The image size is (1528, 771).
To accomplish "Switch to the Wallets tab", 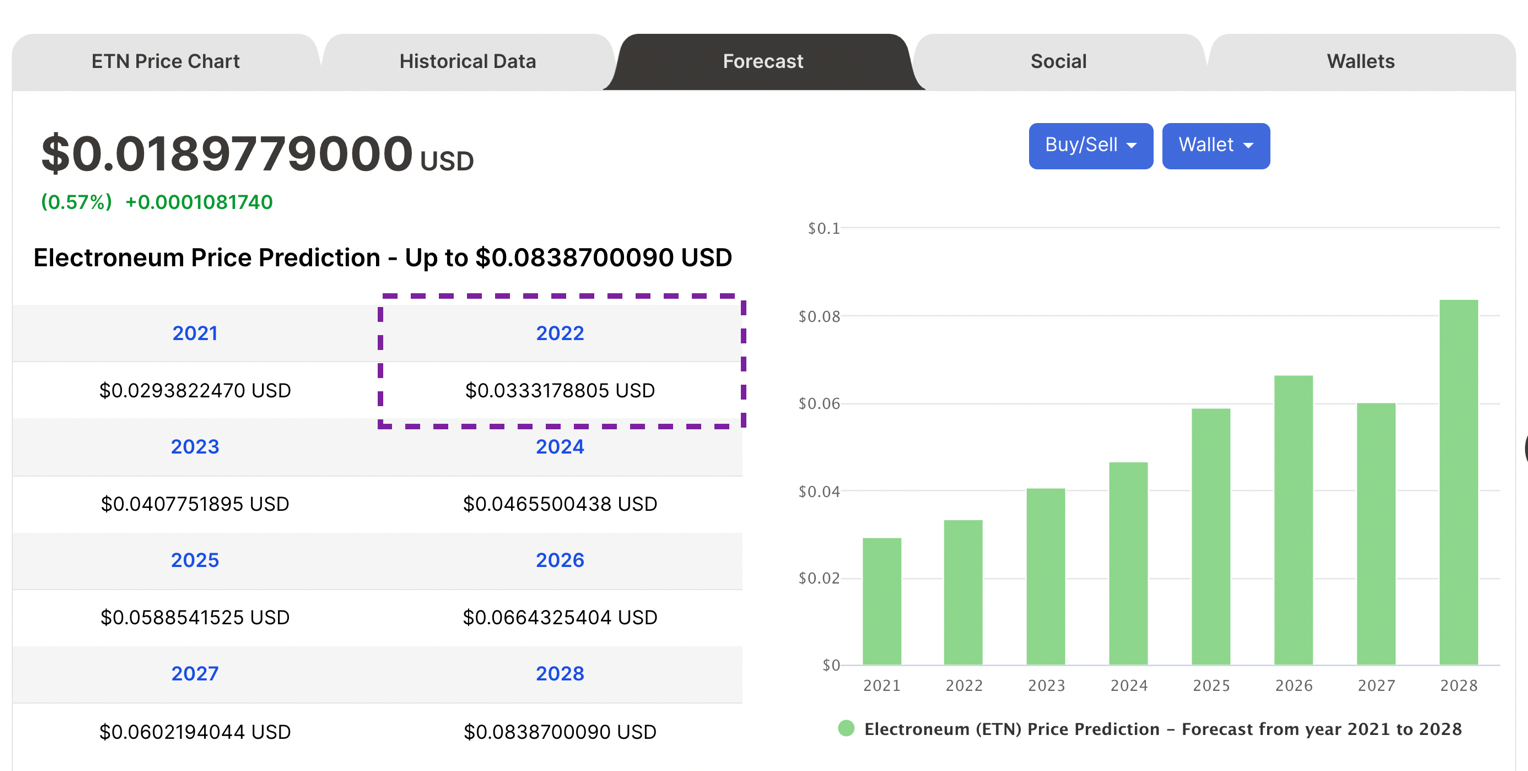I will coord(1361,61).
